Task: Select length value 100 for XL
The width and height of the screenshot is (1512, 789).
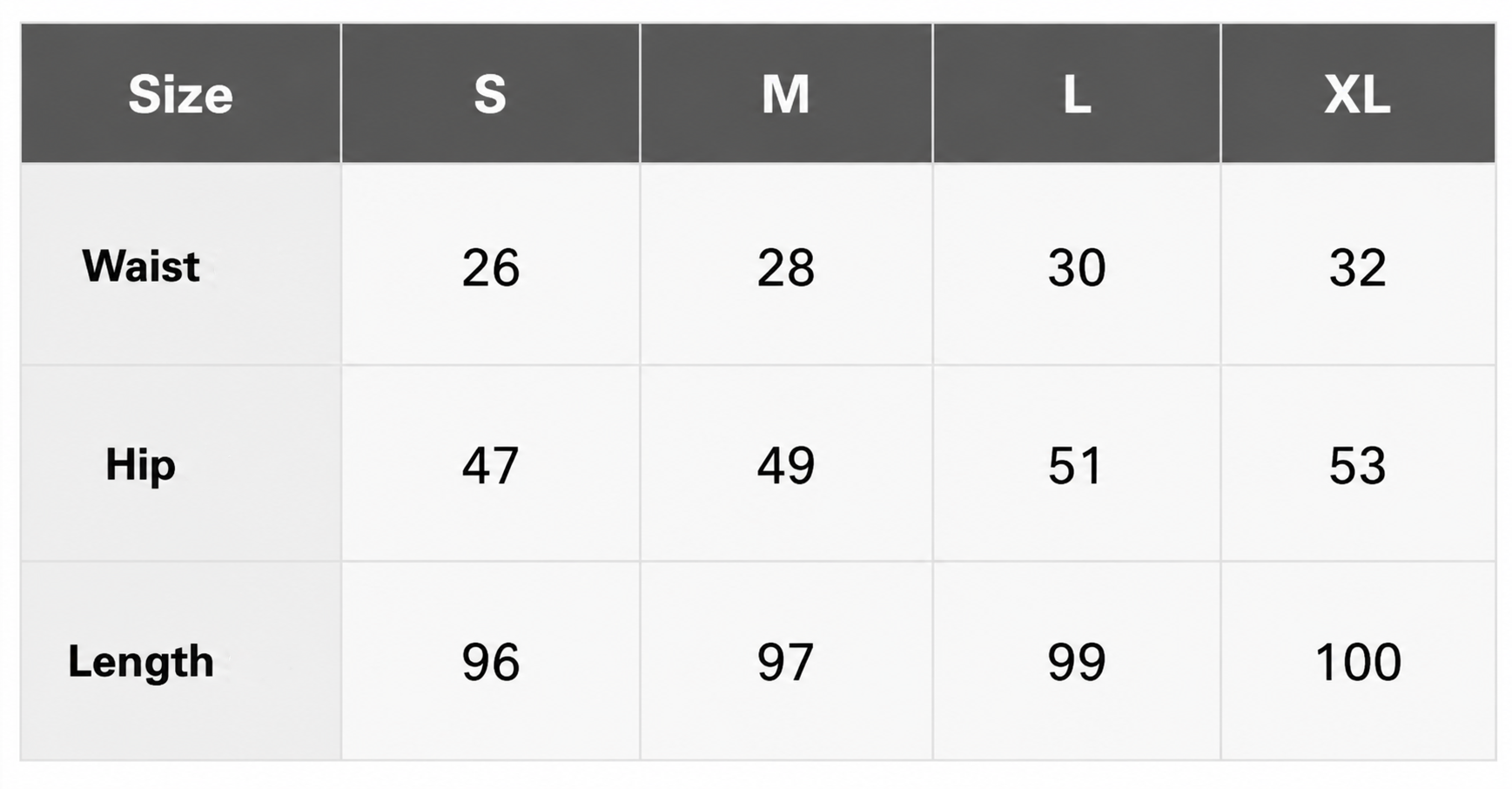Action: [x=1358, y=661]
